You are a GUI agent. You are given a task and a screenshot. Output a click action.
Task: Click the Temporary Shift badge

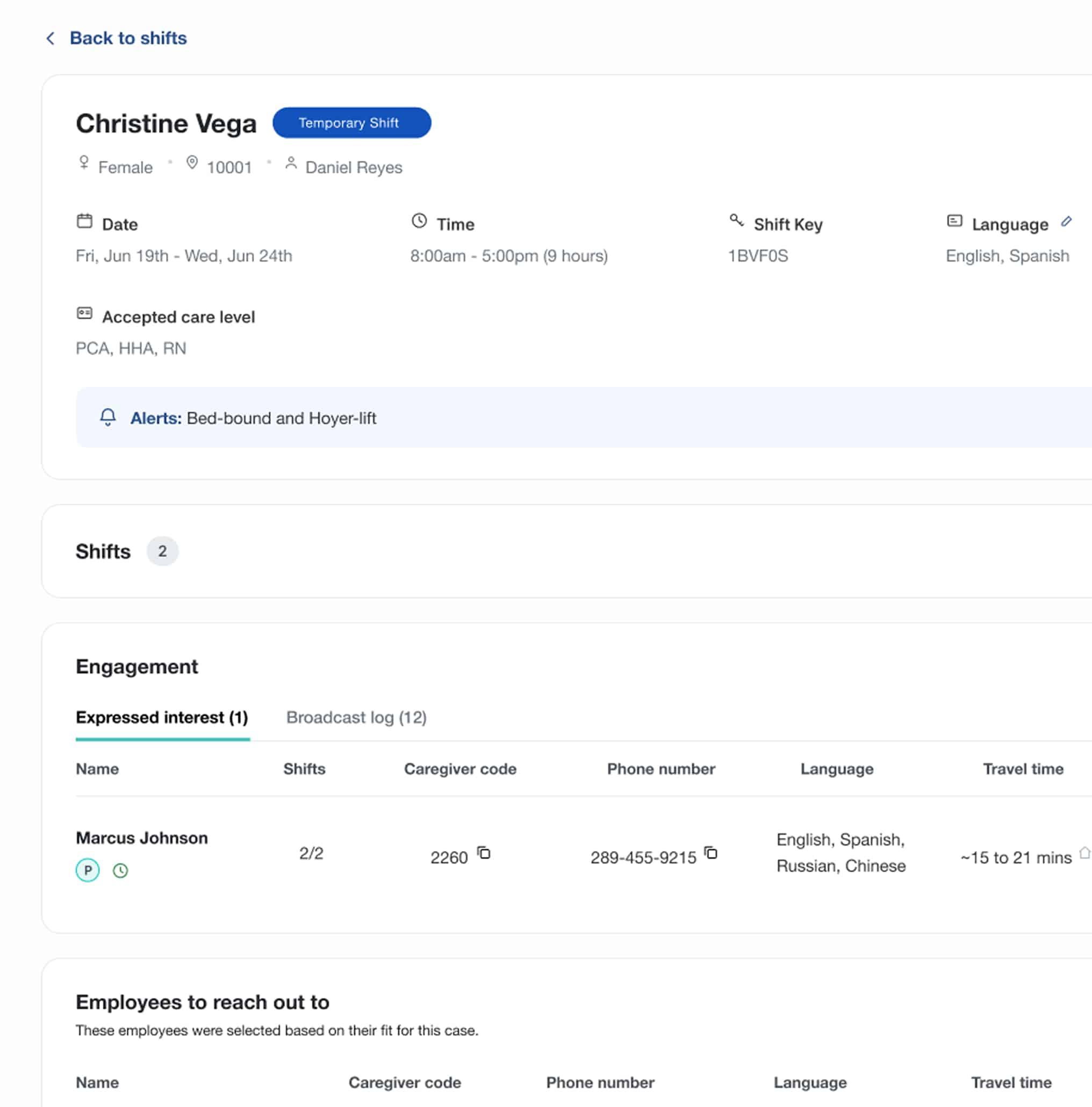(x=352, y=123)
